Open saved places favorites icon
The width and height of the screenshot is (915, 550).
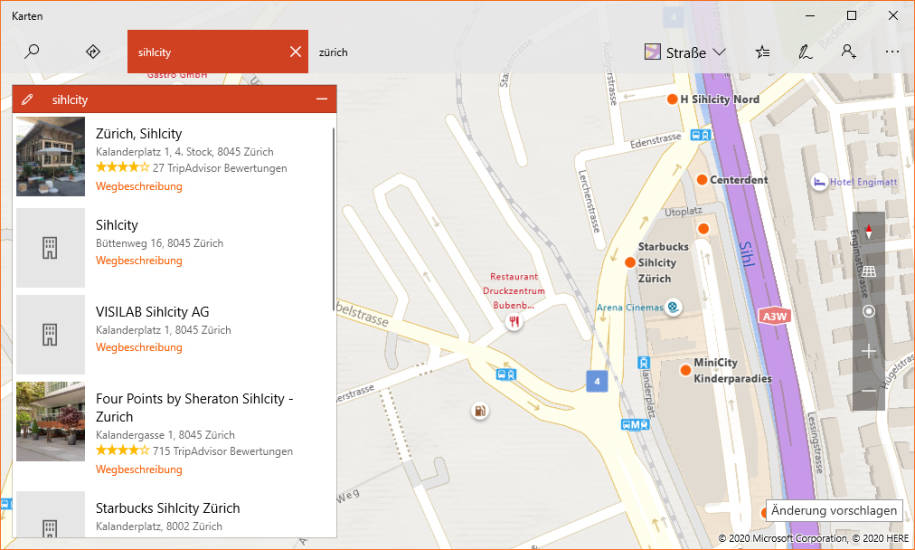(x=762, y=52)
